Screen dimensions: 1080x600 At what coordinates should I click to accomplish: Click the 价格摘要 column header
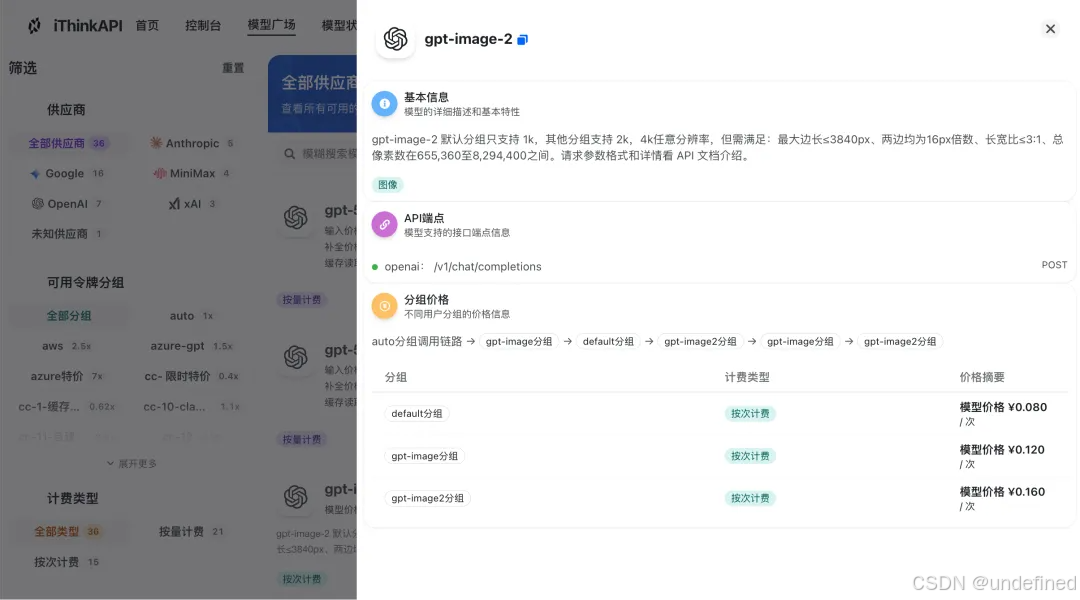coord(982,377)
